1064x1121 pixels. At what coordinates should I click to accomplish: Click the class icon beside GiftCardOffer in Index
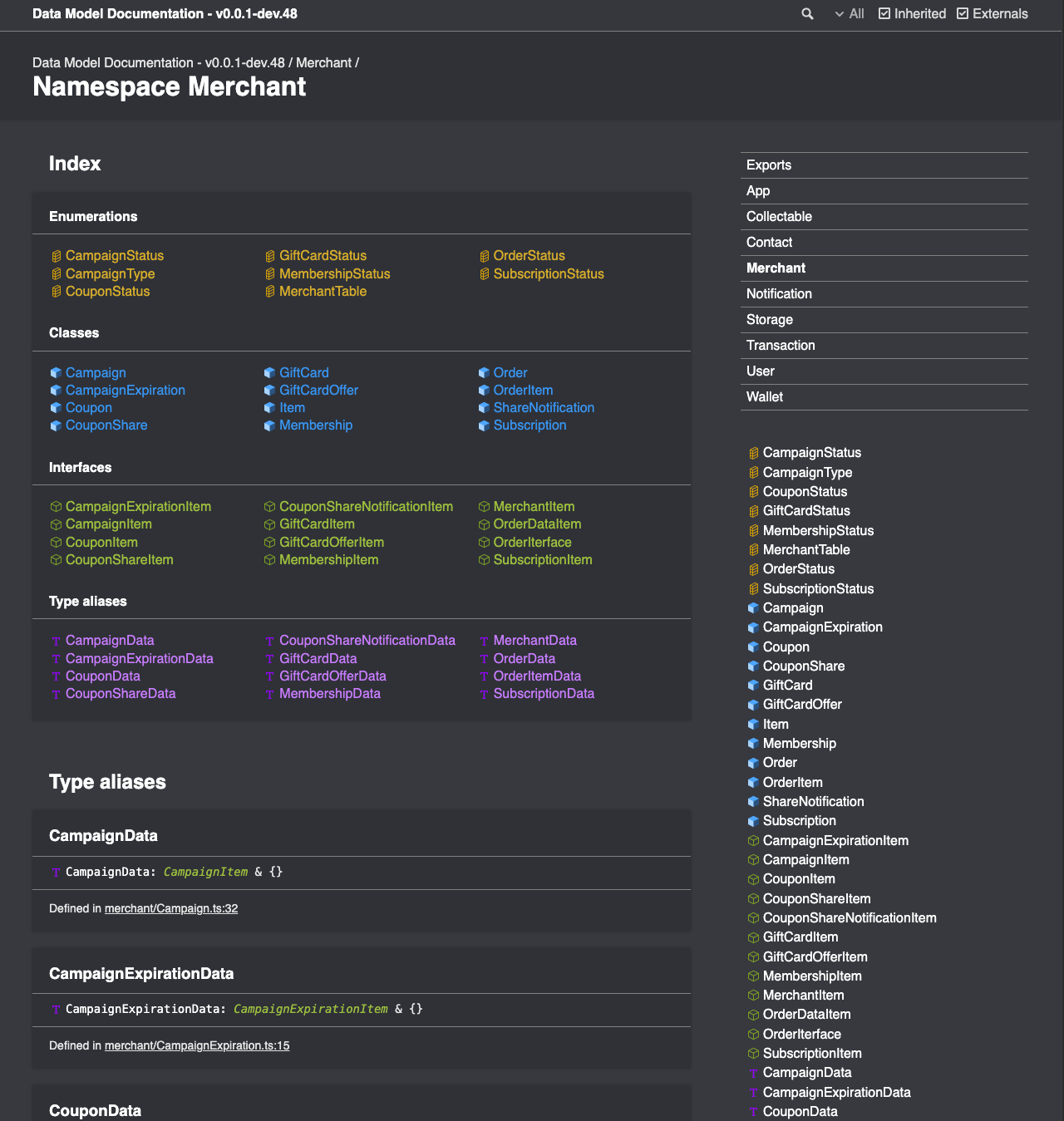(270, 391)
